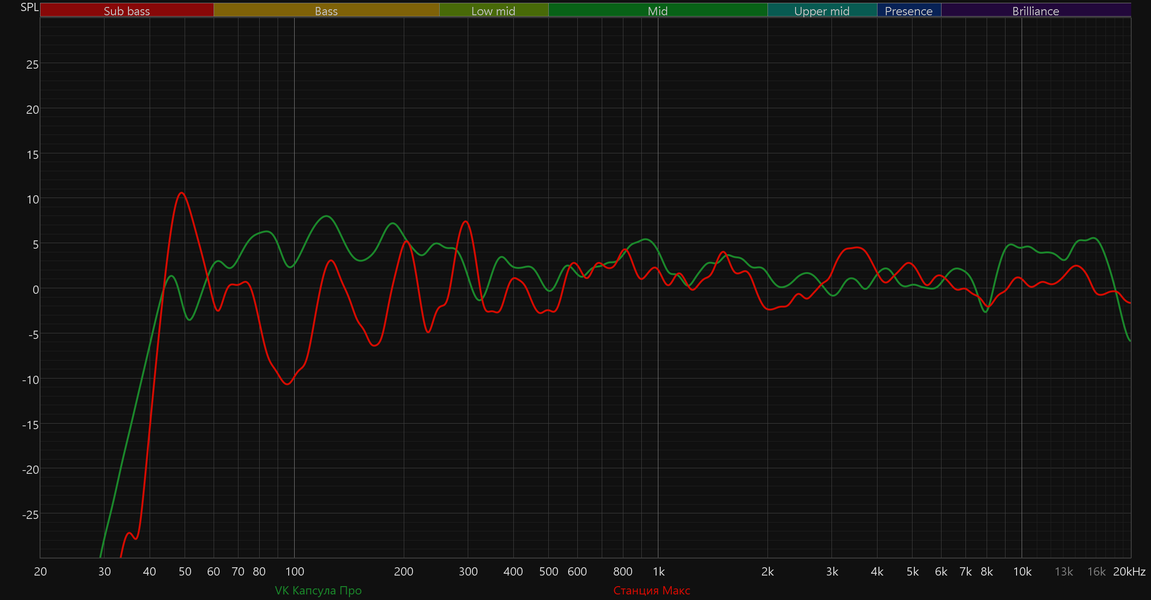Toggle the green VK Капсула Про legend
The width and height of the screenshot is (1151, 600).
[319, 590]
